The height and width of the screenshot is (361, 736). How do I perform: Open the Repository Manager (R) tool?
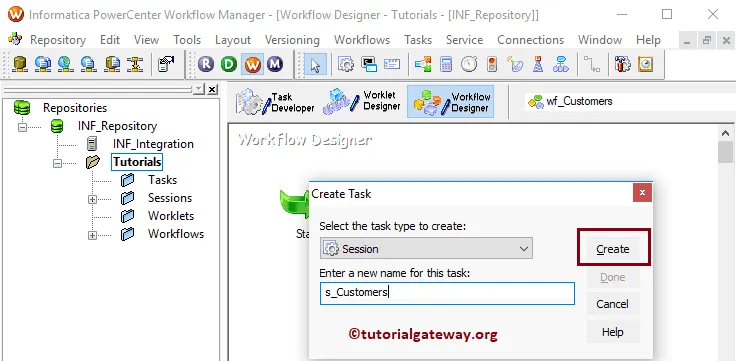206,64
